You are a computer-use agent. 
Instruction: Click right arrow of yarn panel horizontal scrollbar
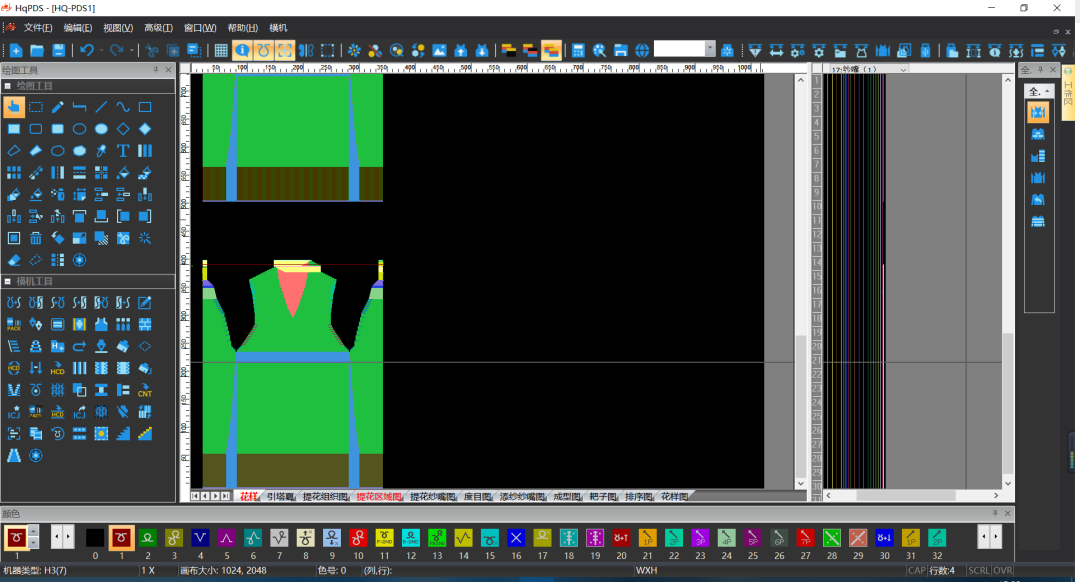[x=996, y=495]
